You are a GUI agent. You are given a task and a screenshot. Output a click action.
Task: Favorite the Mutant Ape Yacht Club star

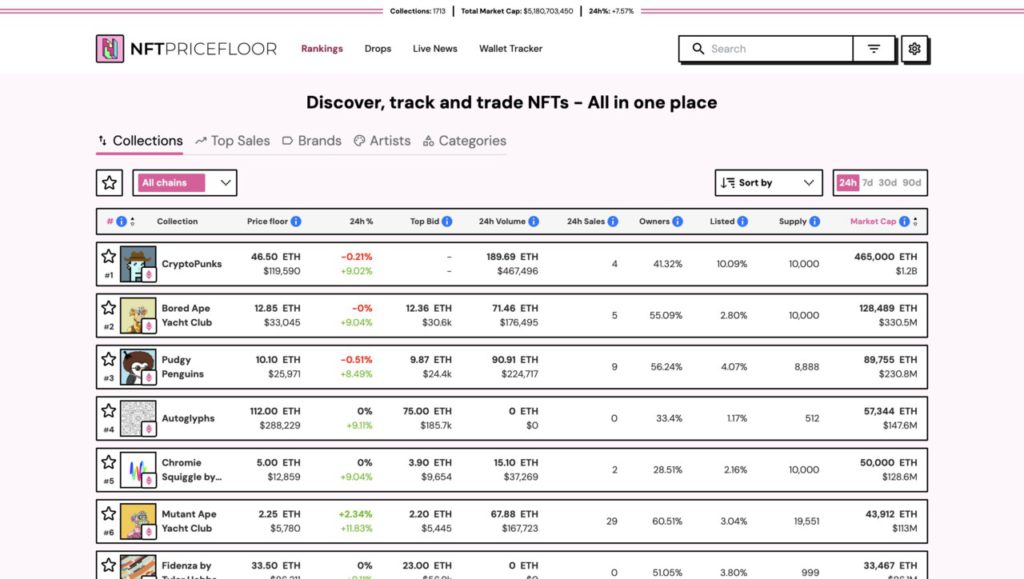(x=108, y=514)
